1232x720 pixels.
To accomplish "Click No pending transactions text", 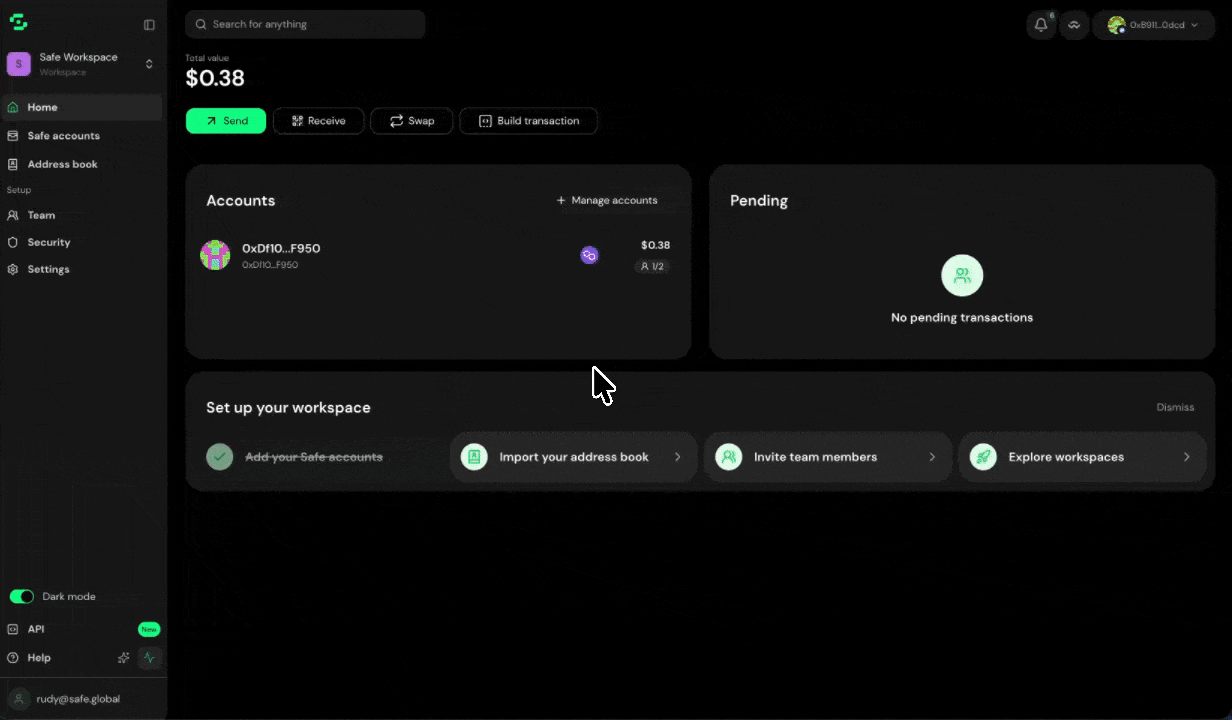I will point(962,317).
